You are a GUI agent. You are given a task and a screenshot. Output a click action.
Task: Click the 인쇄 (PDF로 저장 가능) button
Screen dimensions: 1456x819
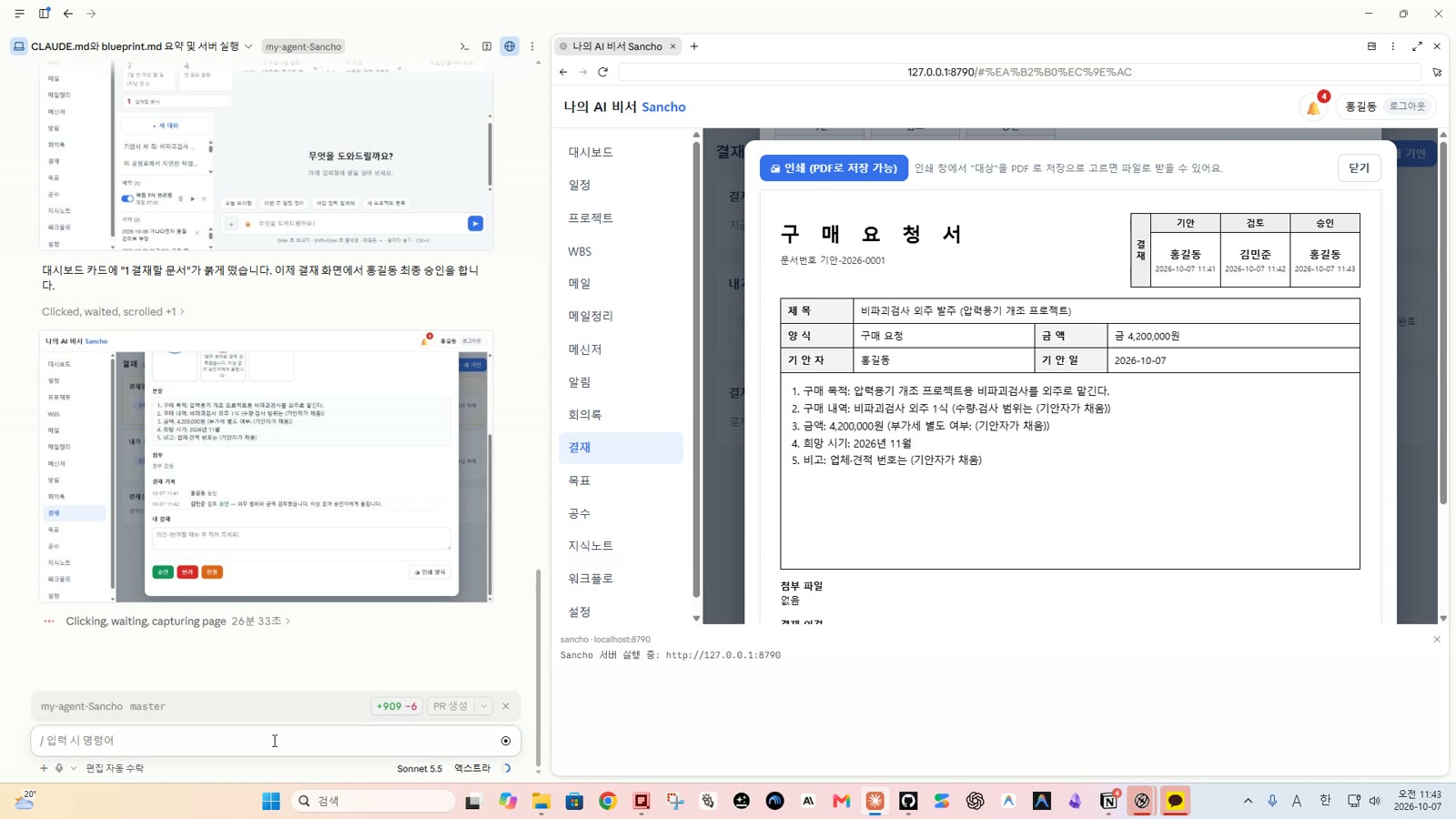coord(834,167)
